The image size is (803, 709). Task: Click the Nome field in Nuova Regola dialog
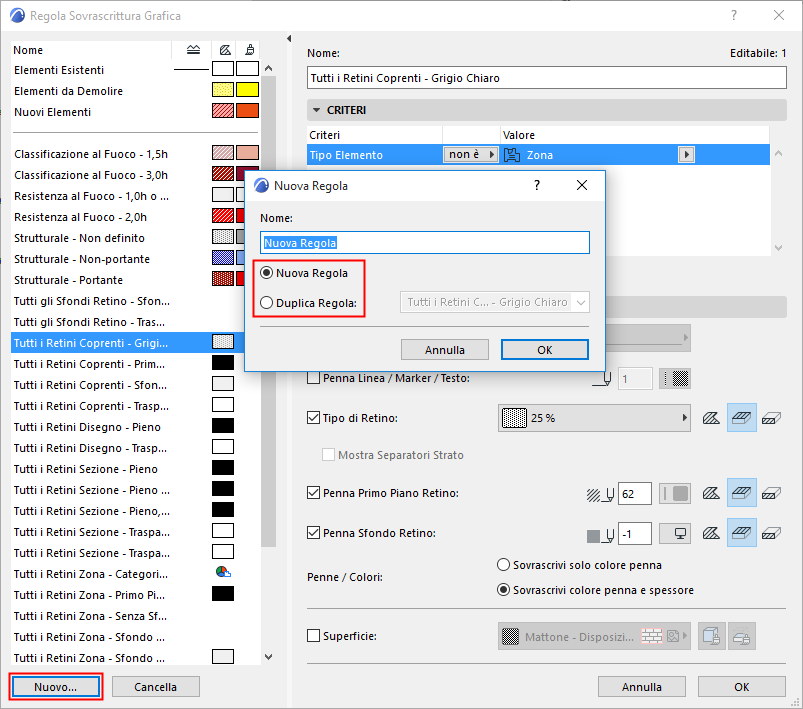point(425,243)
